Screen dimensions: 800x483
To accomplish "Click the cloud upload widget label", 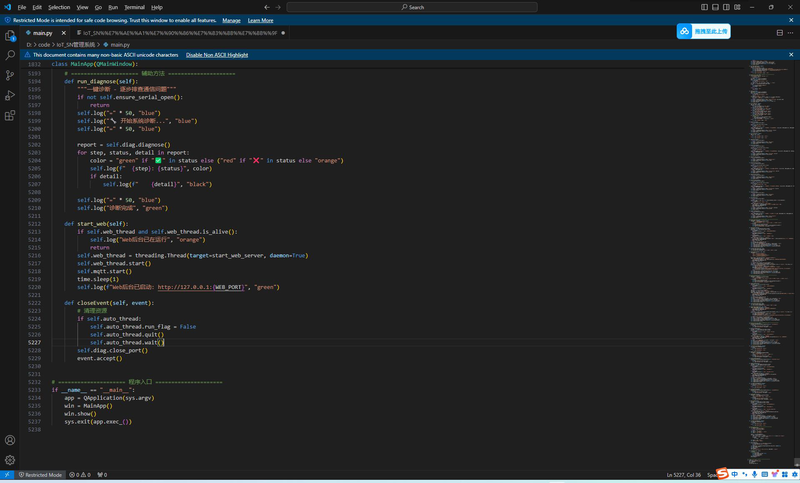I will [711, 31].
